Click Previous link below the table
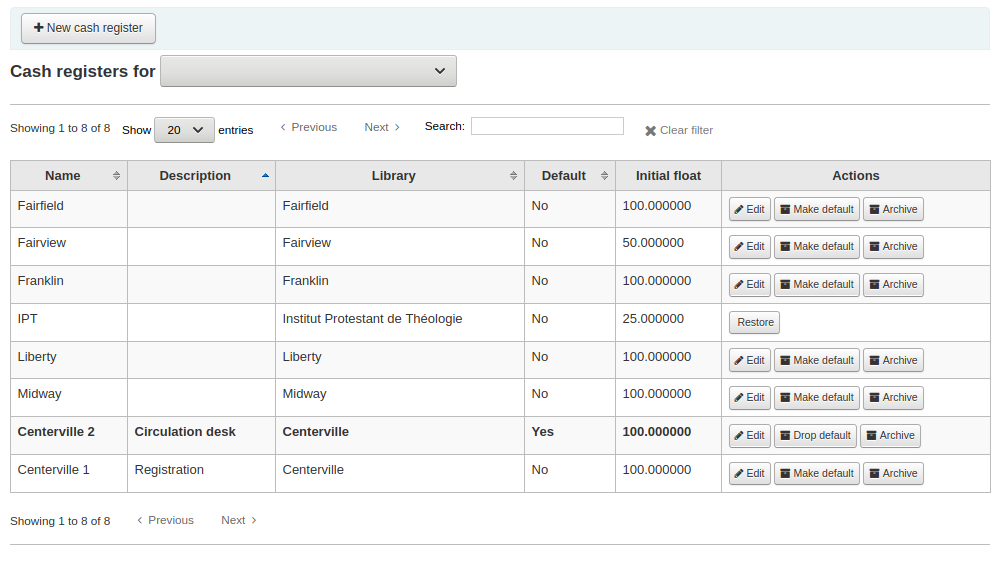The height and width of the screenshot is (561, 999). click(165, 521)
